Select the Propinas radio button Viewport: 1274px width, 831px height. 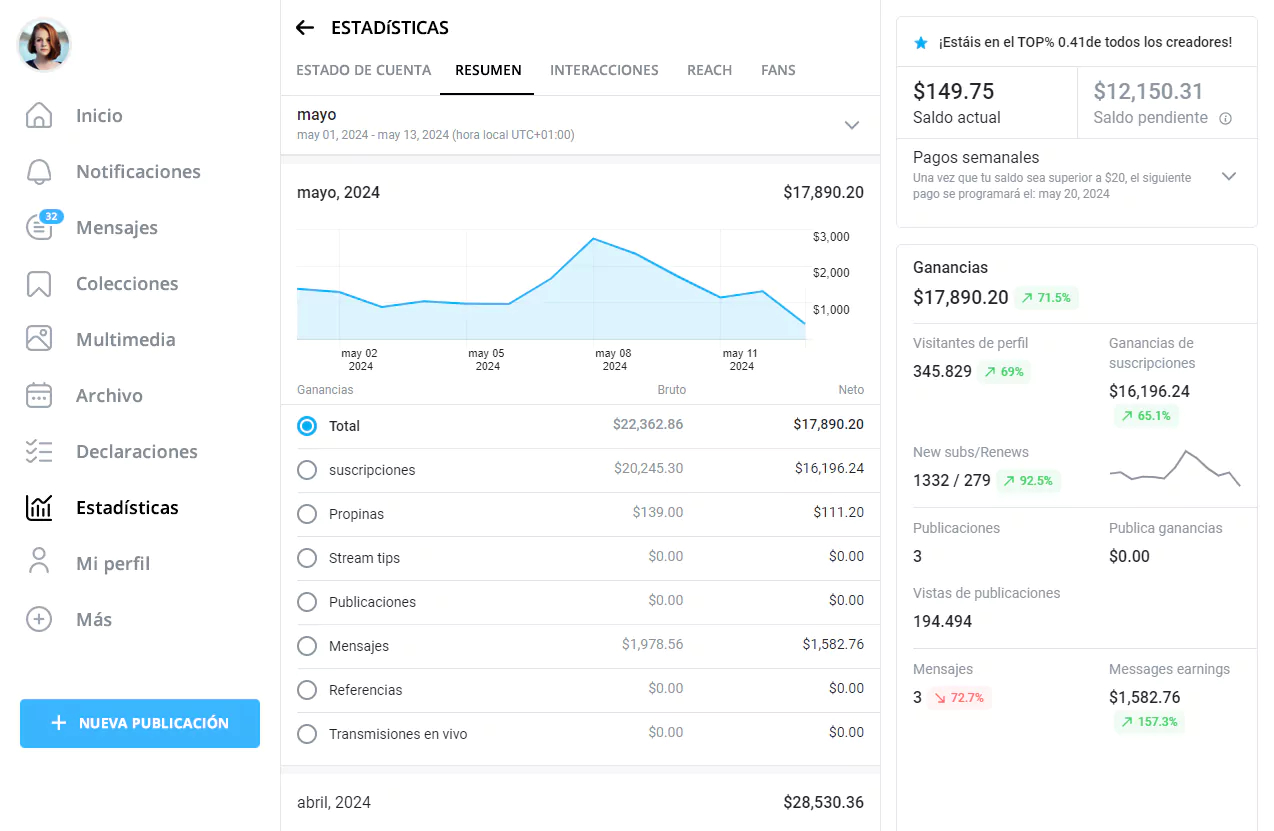pos(307,514)
